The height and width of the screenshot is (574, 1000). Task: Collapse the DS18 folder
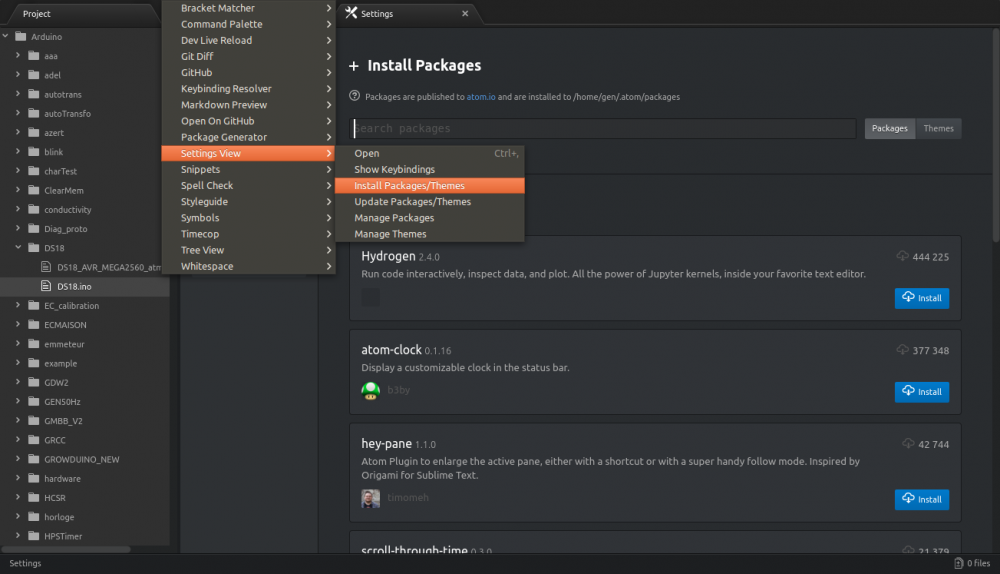[x=18, y=247]
